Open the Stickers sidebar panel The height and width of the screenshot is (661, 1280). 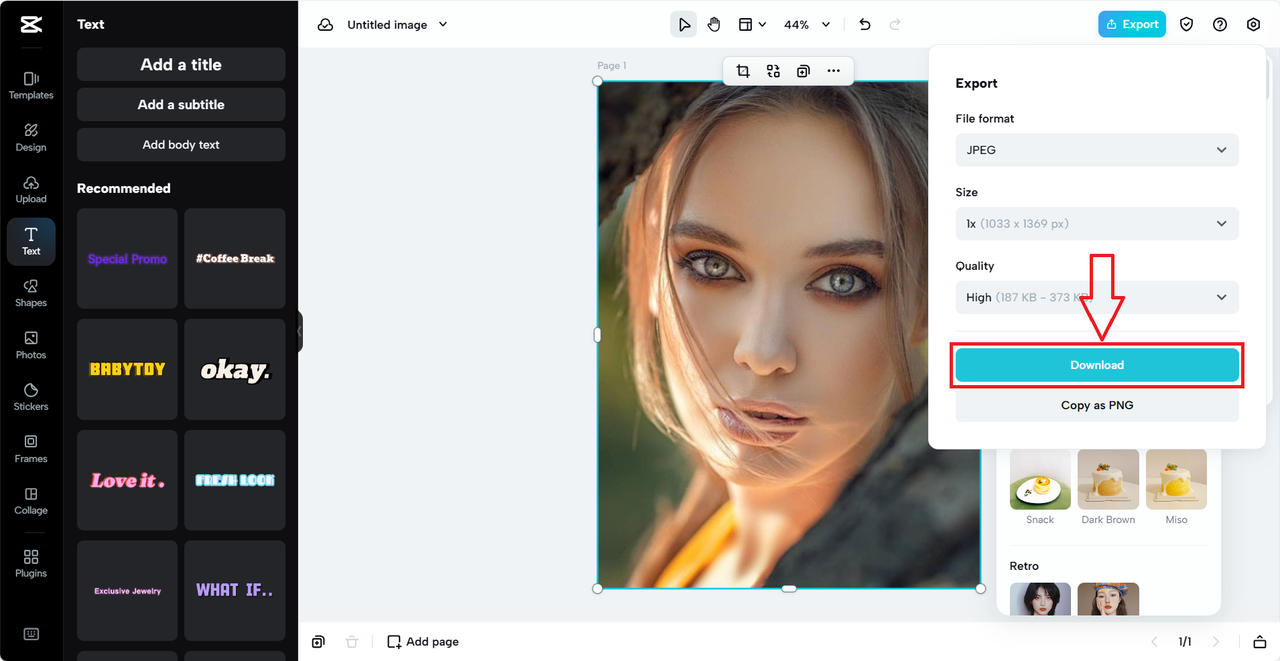click(31, 397)
